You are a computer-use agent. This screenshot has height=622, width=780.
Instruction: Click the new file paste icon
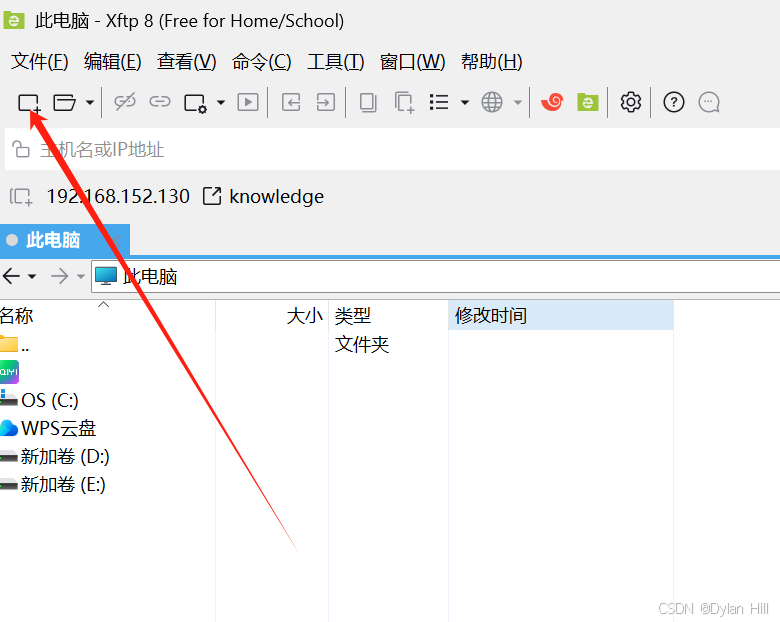[x=404, y=103]
